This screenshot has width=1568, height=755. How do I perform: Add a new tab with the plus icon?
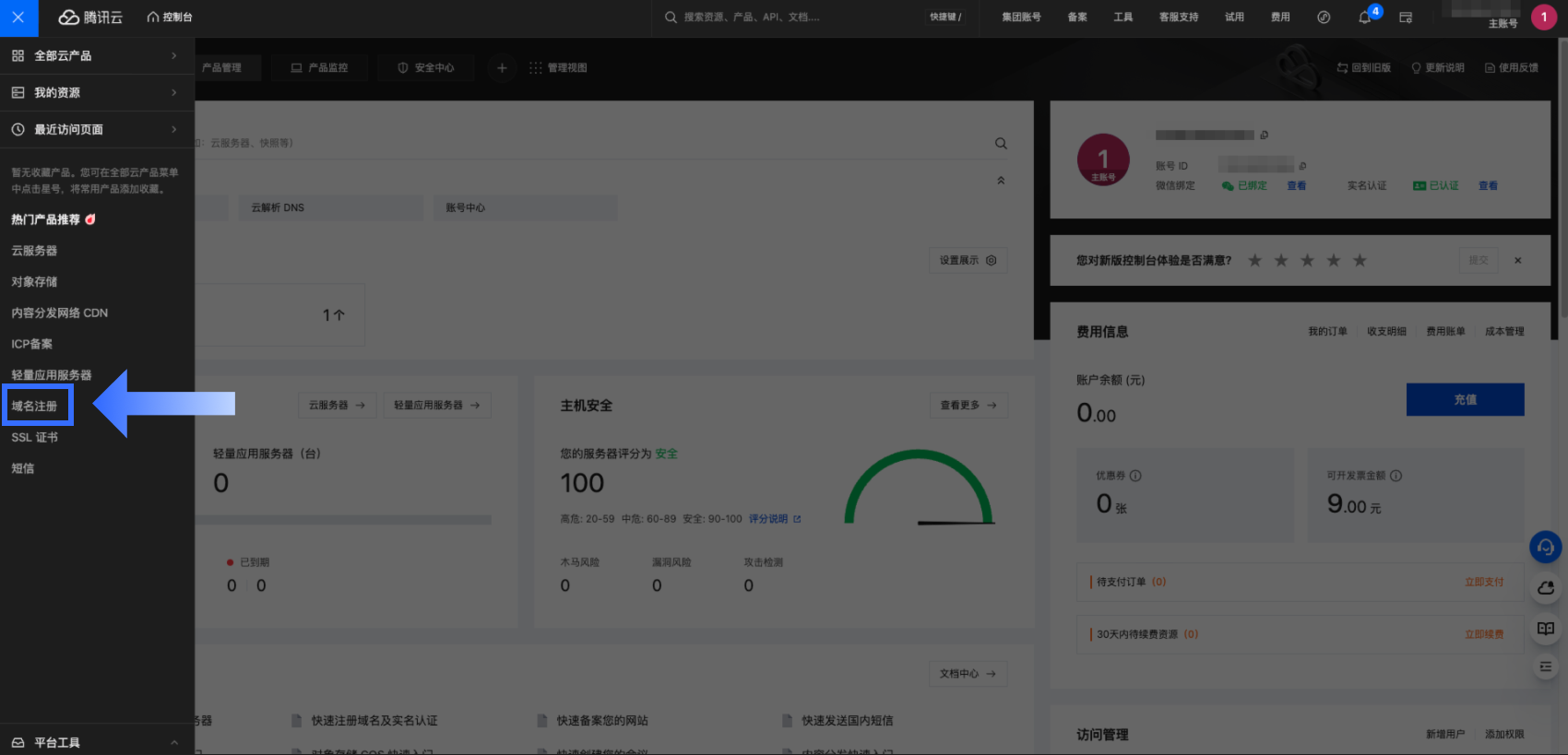[502, 68]
